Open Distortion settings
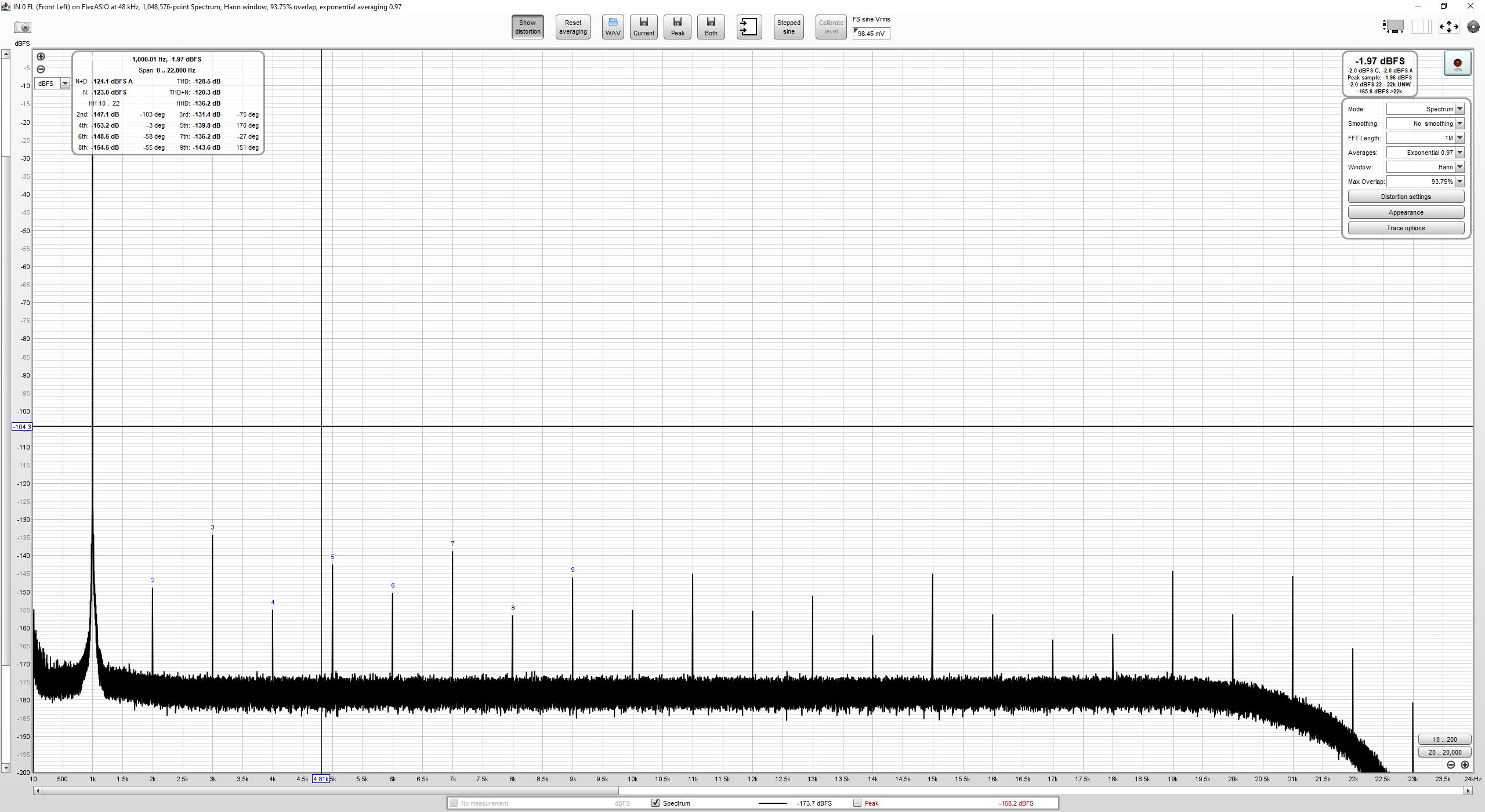The height and width of the screenshot is (812, 1485). [x=1406, y=197]
